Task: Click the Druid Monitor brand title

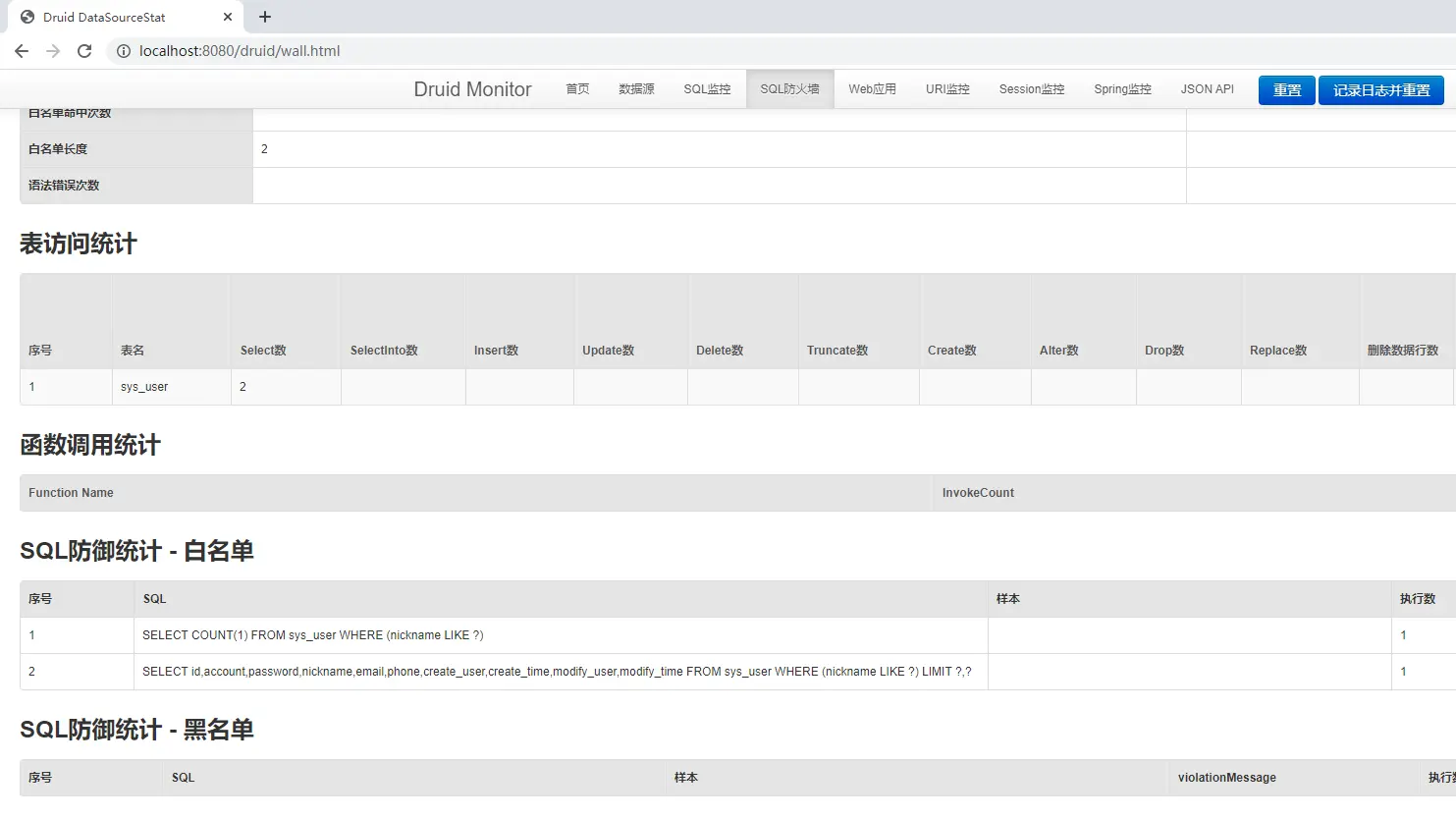Action: [x=472, y=89]
